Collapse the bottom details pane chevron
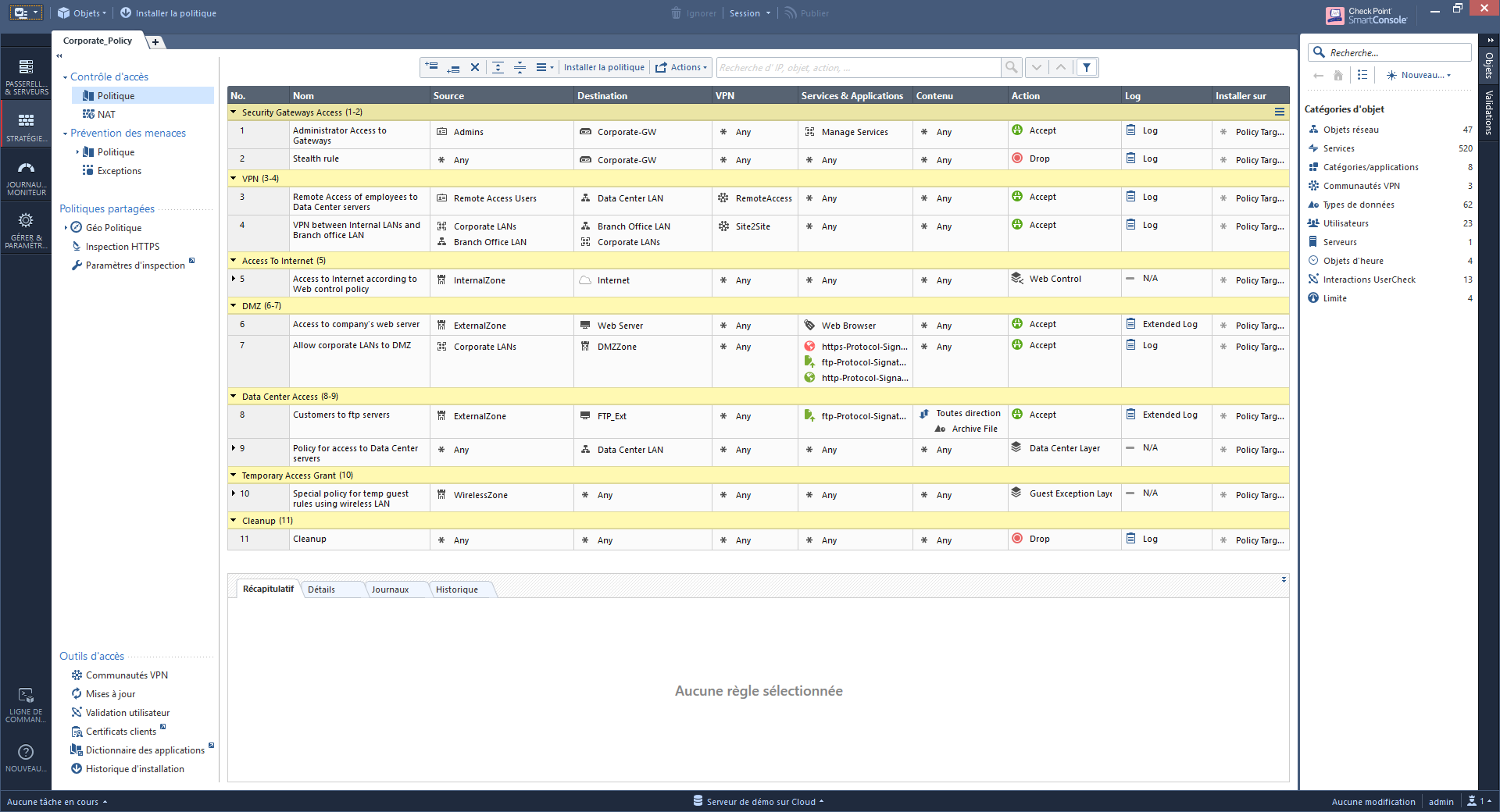Viewport: 1500px width, 812px height. point(1284,579)
